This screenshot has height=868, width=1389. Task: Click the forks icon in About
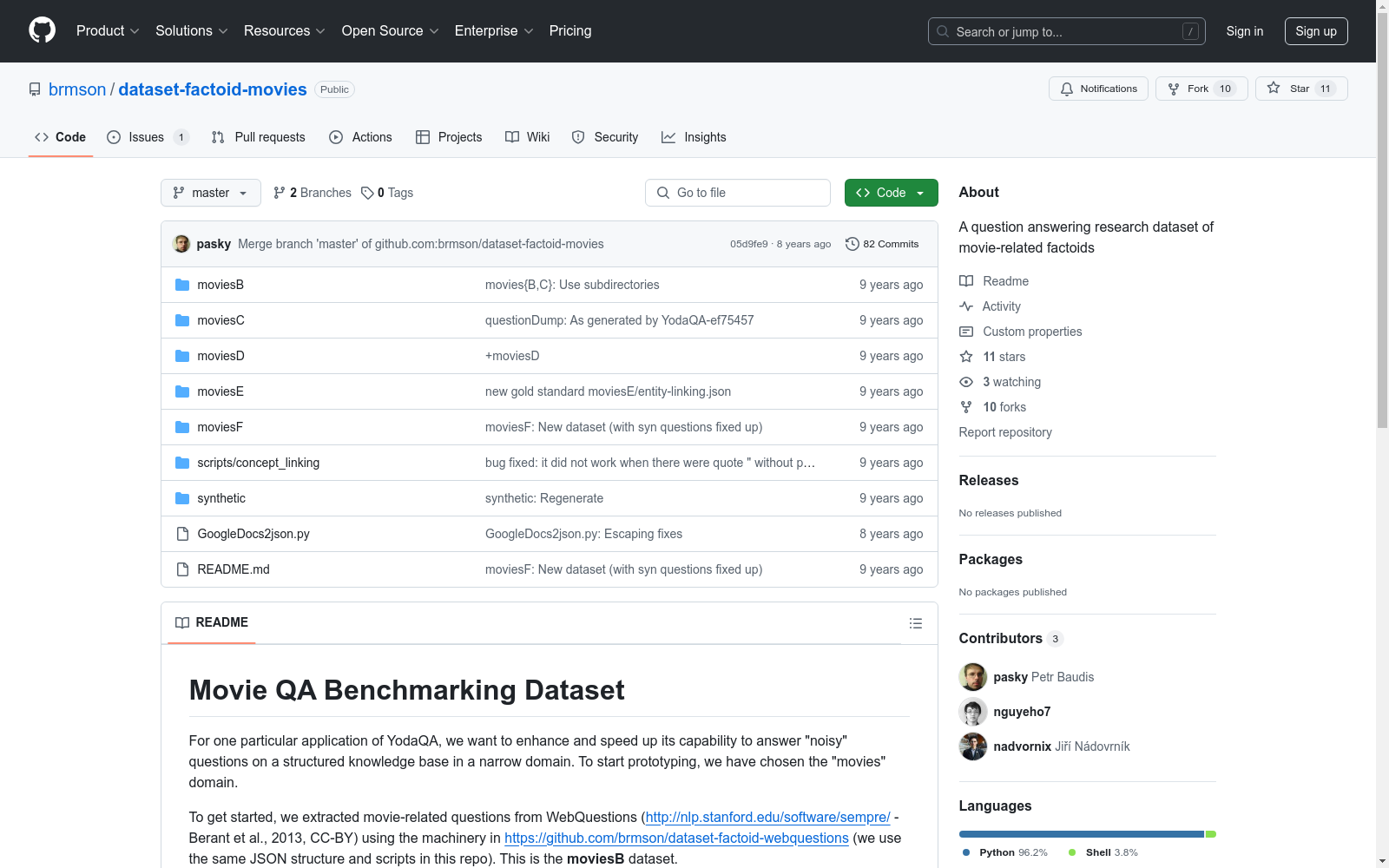pyautogui.click(x=966, y=407)
